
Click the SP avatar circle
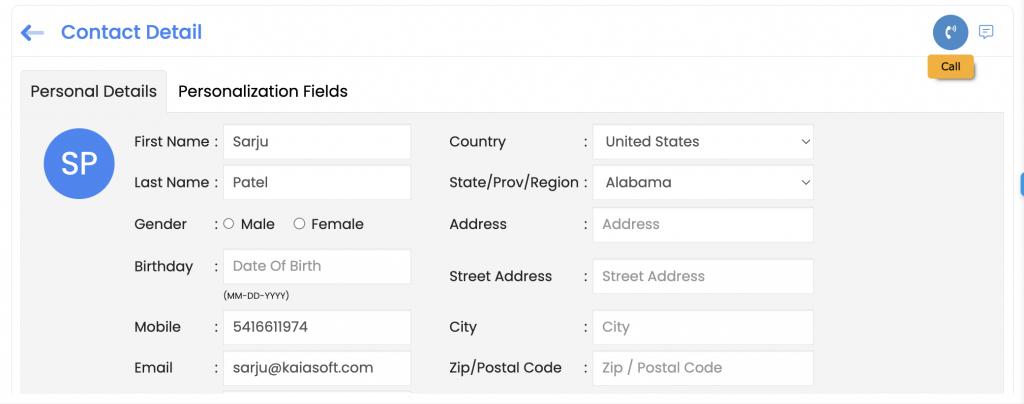79,163
